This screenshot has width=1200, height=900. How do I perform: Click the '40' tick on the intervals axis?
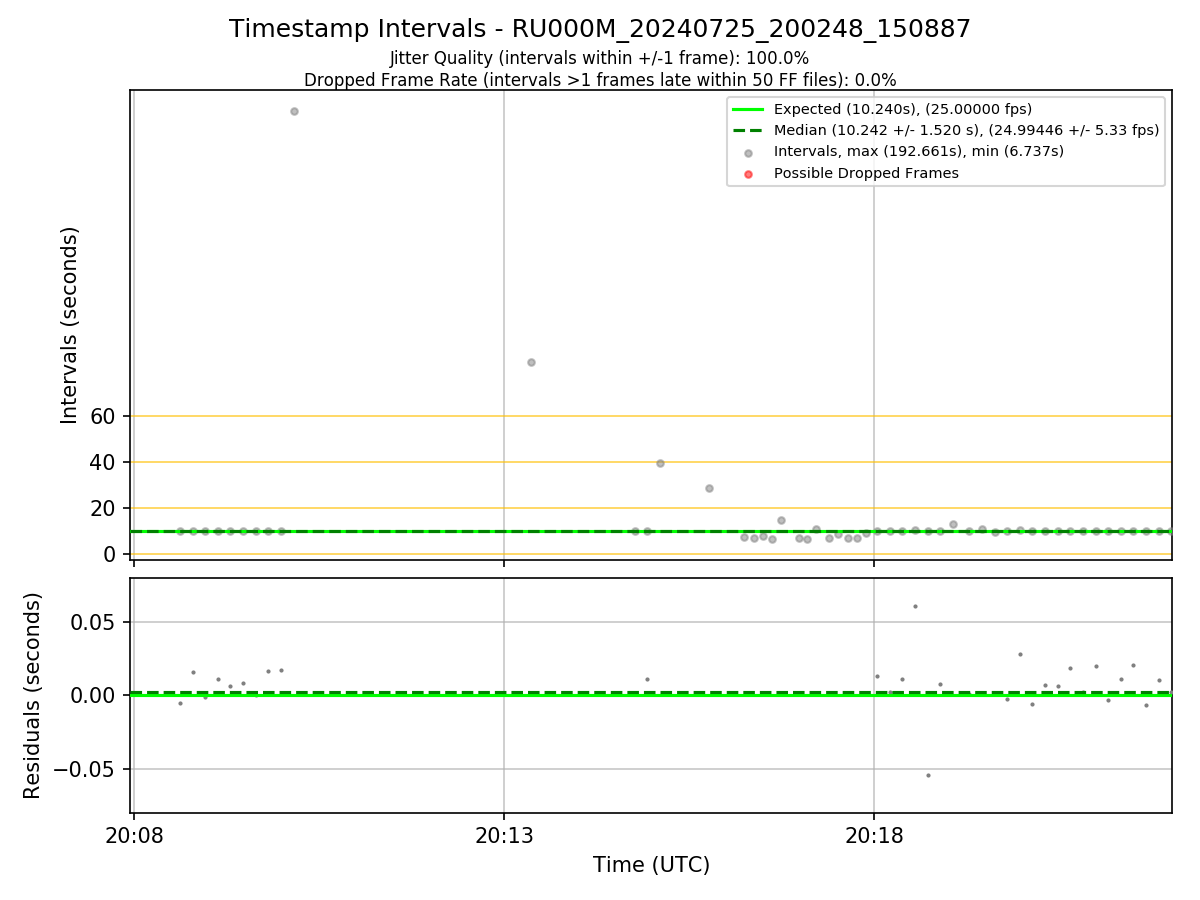[x=104, y=462]
